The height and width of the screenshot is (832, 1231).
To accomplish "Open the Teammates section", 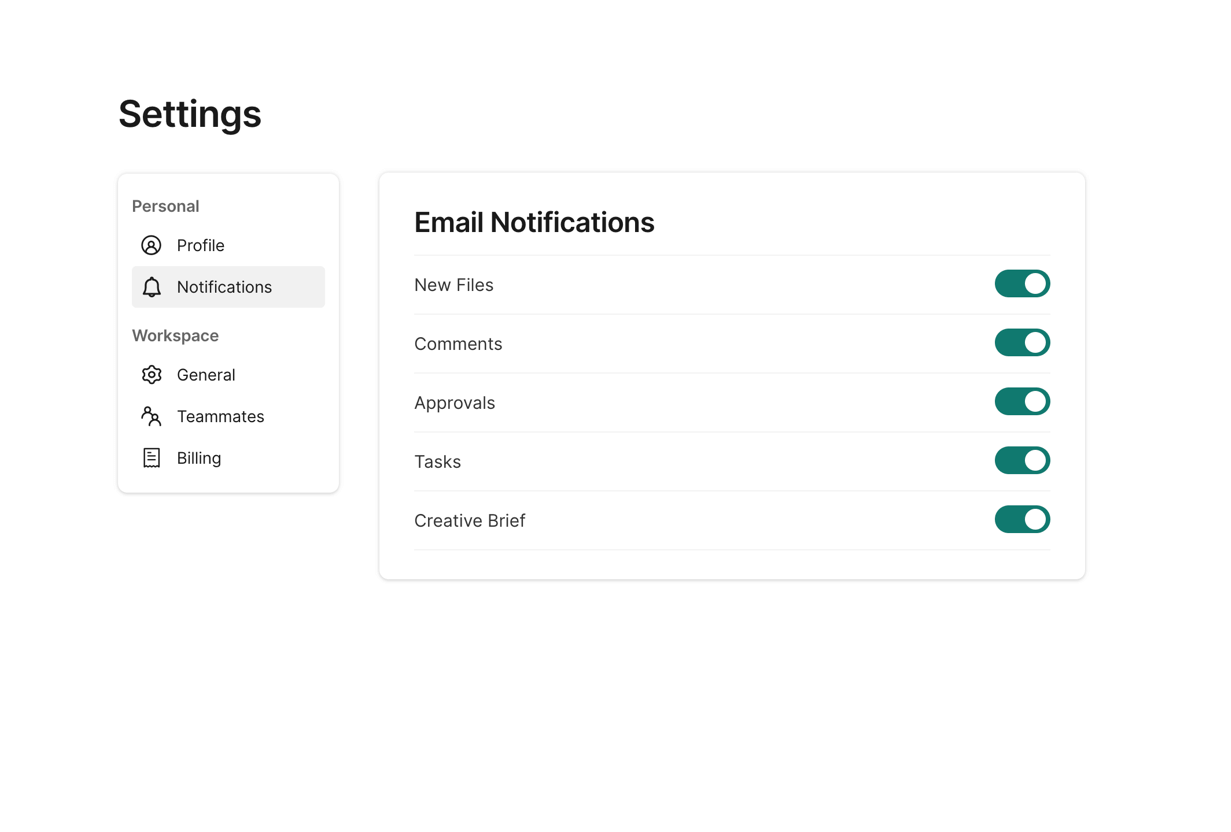I will pyautogui.click(x=220, y=416).
